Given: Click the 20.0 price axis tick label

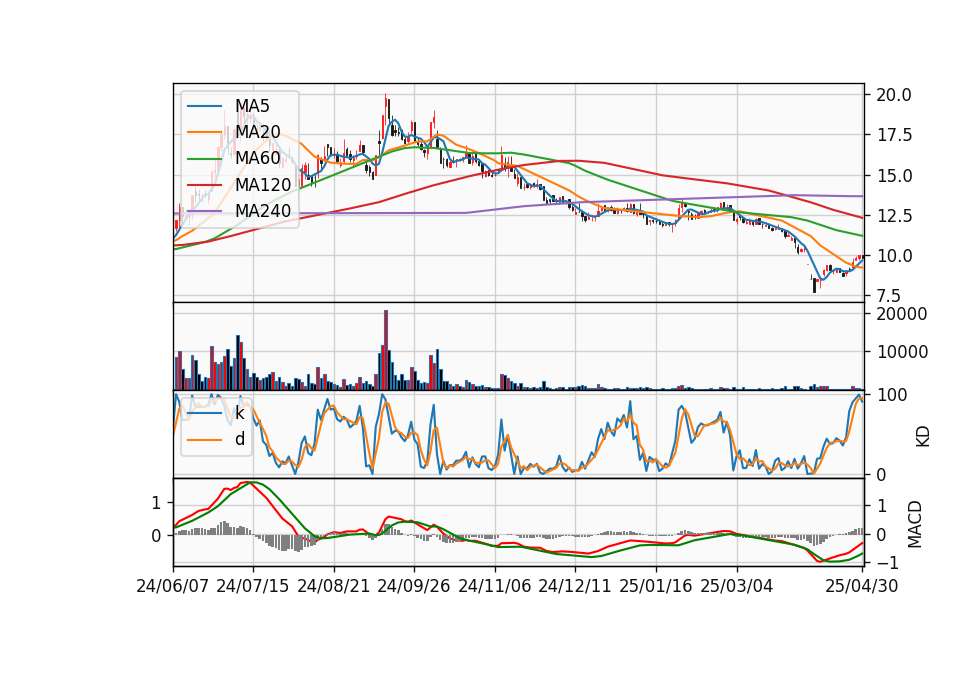Looking at the screenshot, I should pyautogui.click(x=894, y=95).
